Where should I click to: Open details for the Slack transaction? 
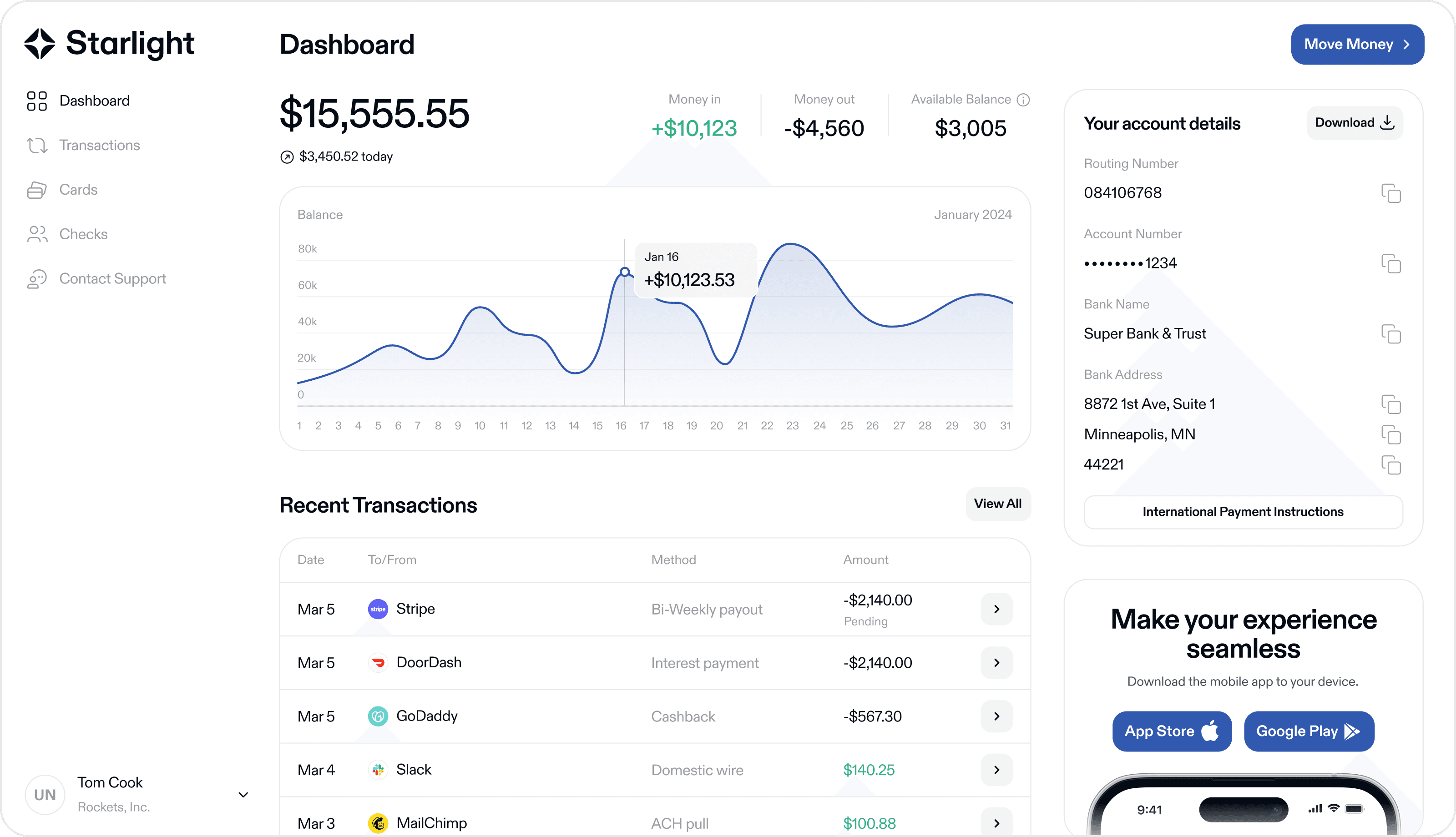[996, 770]
